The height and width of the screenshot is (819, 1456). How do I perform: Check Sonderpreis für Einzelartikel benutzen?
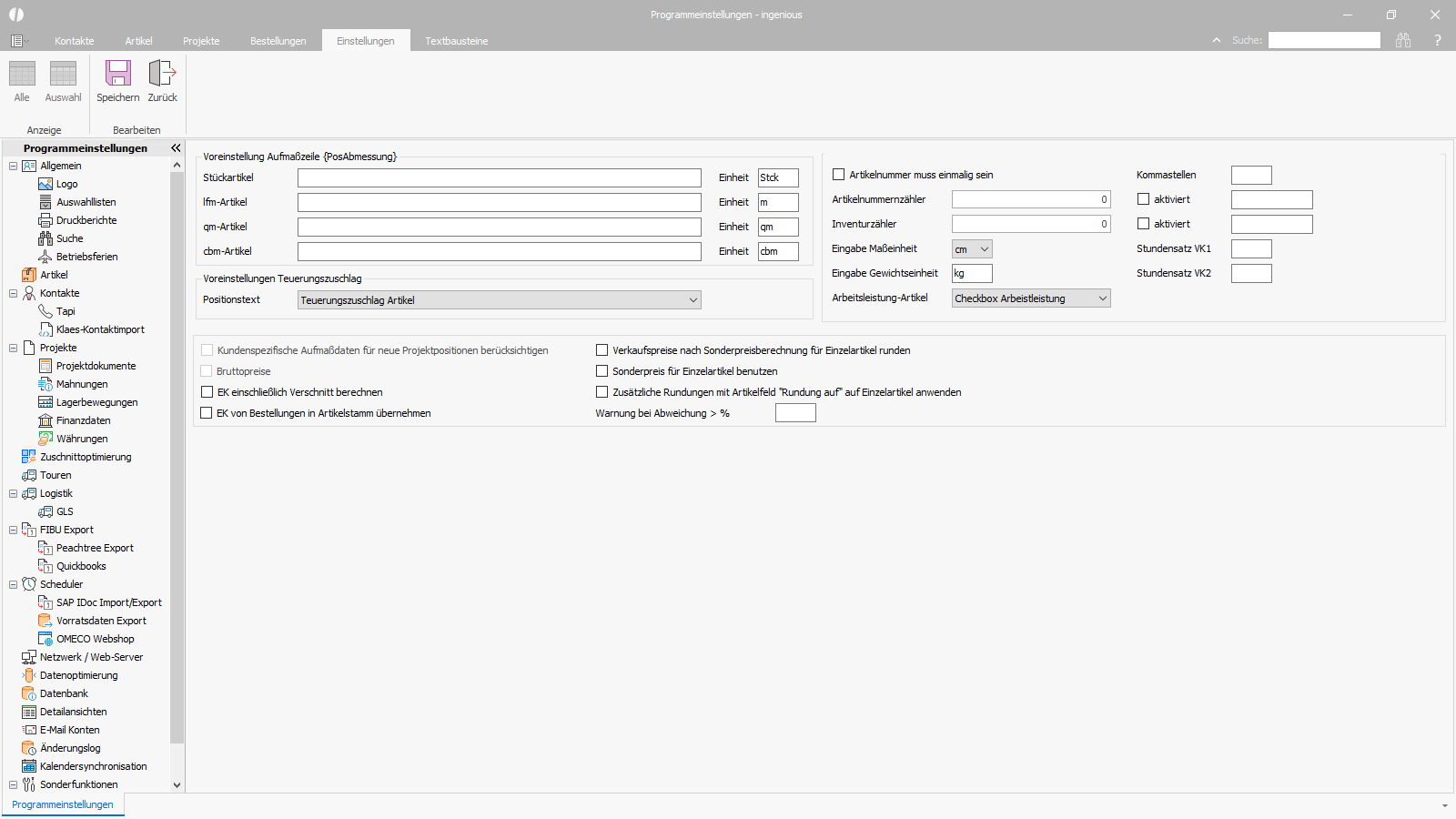click(x=602, y=370)
